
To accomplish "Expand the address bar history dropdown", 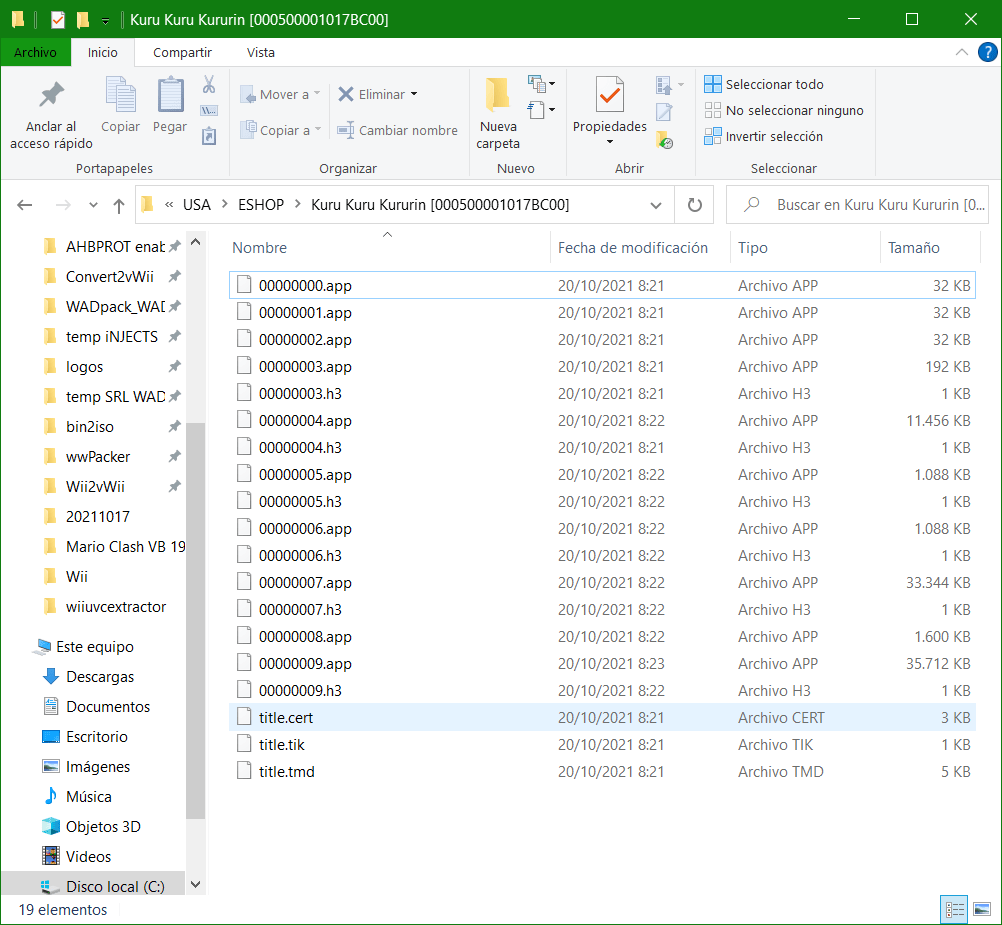I will tap(656, 205).
